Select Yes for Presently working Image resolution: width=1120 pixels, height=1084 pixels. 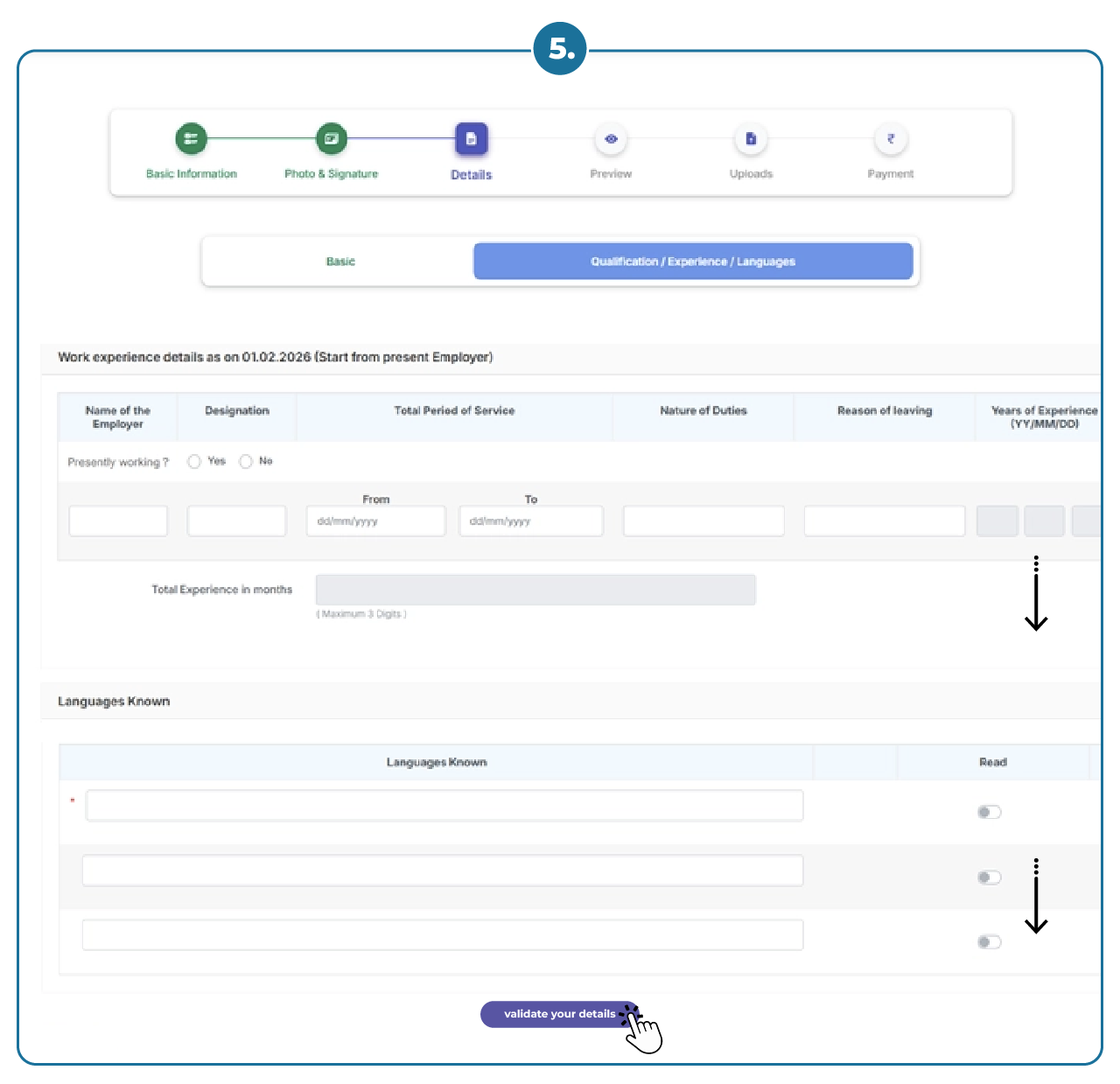194,461
